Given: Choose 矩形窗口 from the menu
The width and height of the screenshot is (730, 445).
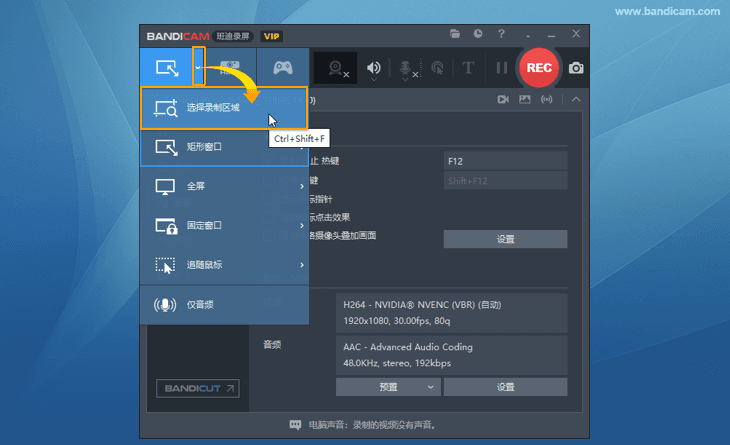Looking at the screenshot, I should (x=224, y=148).
